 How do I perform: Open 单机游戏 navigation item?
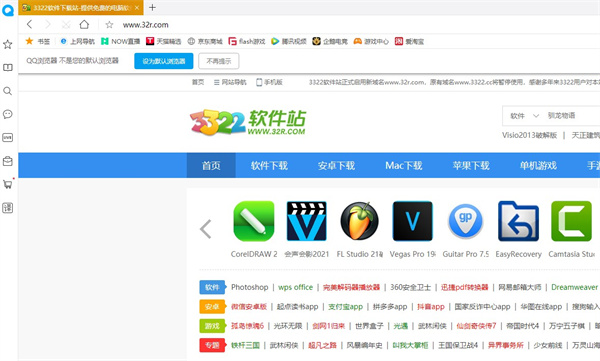pos(538,165)
